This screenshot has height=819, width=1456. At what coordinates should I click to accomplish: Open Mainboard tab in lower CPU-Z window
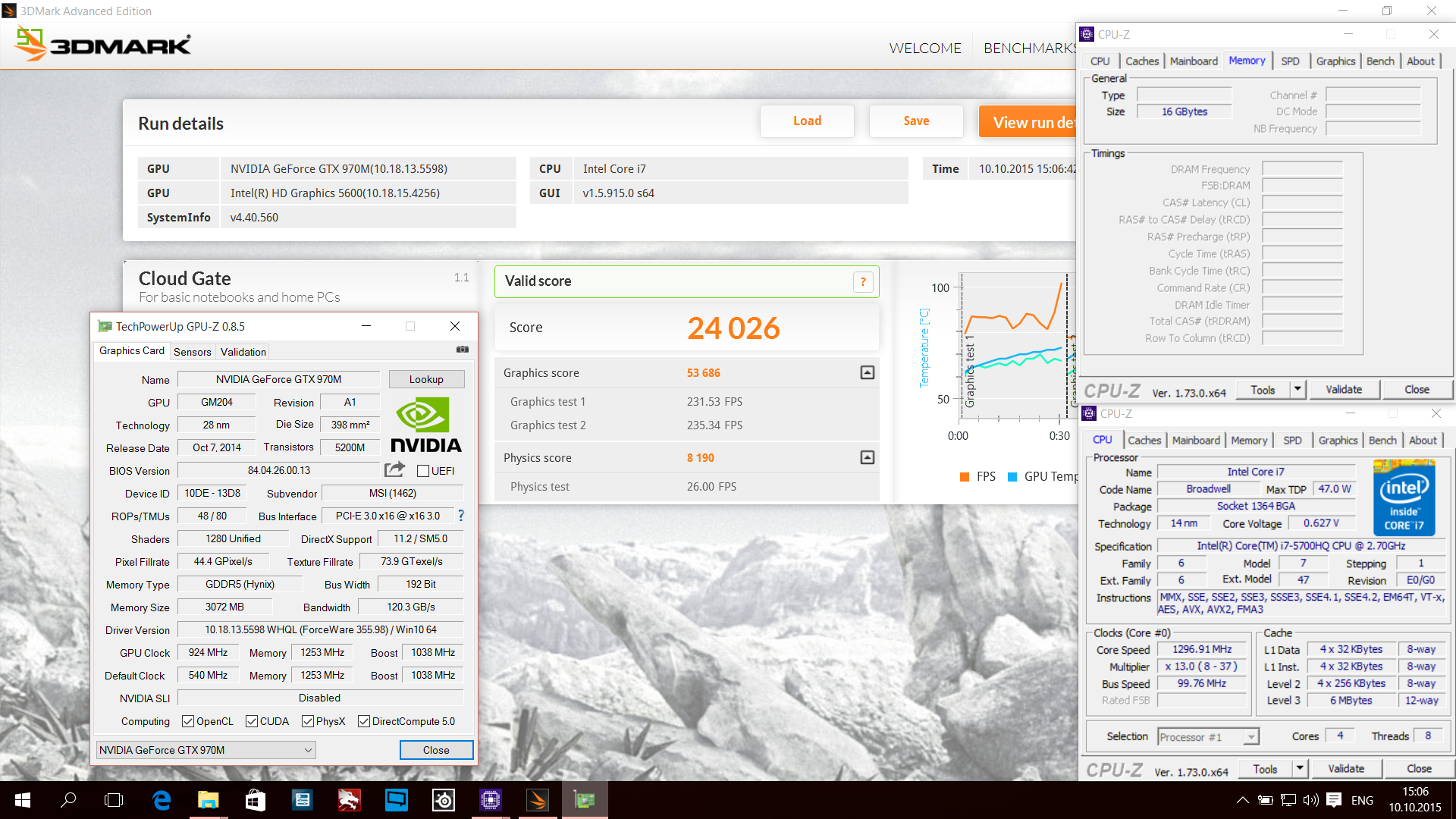(1196, 441)
